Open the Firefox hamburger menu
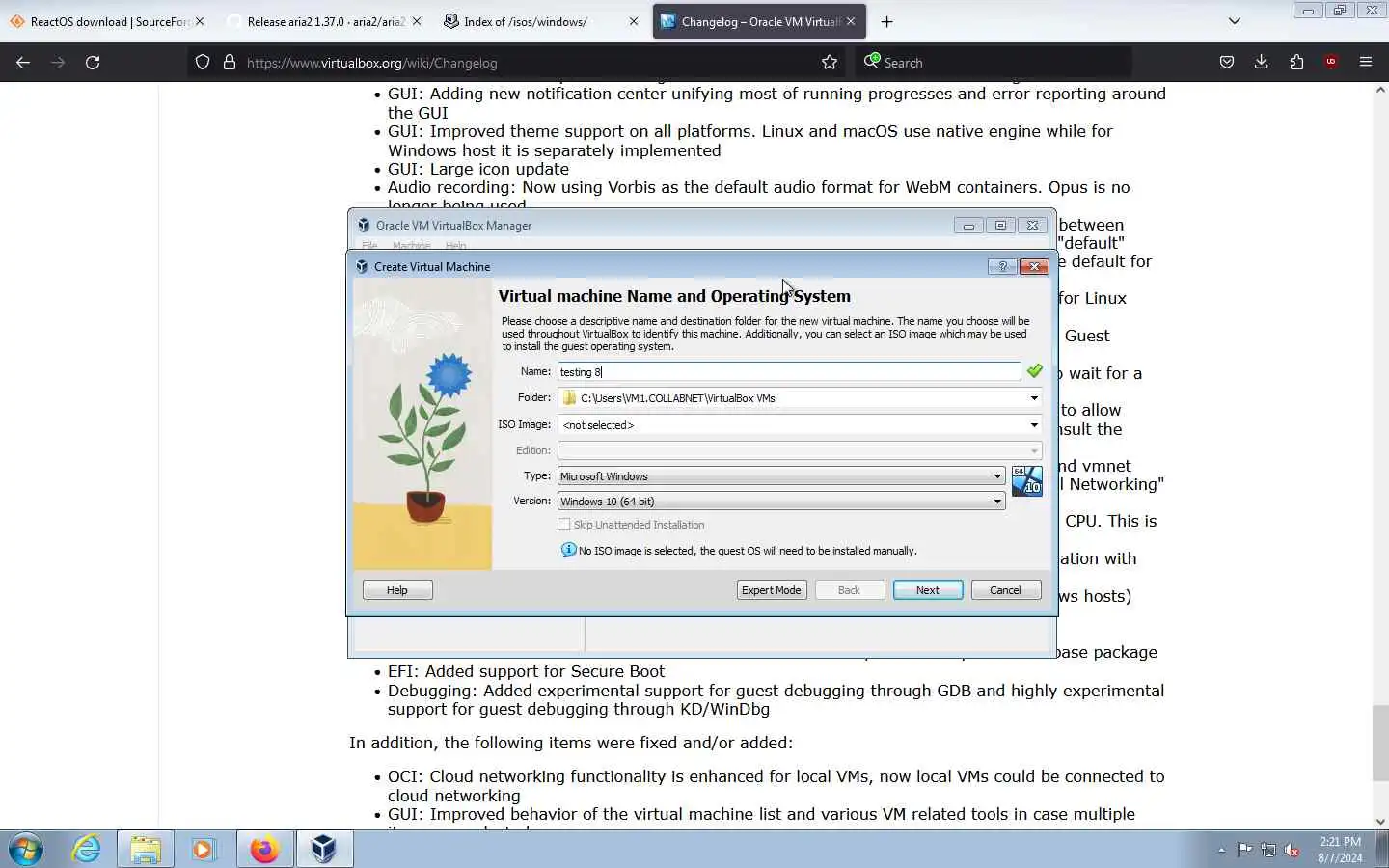 (x=1366, y=62)
